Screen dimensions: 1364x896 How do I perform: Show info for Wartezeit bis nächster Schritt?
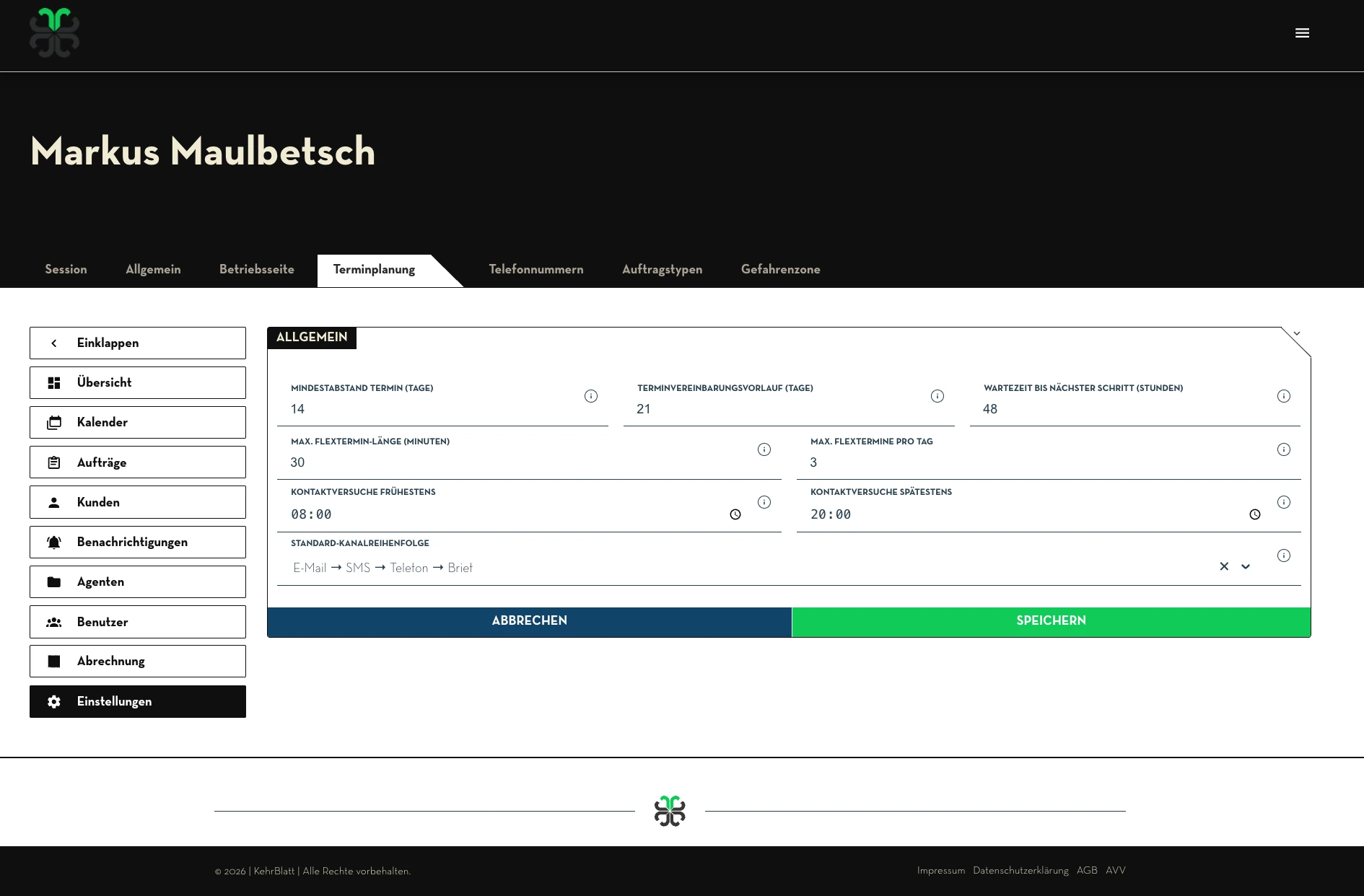[1283, 396]
